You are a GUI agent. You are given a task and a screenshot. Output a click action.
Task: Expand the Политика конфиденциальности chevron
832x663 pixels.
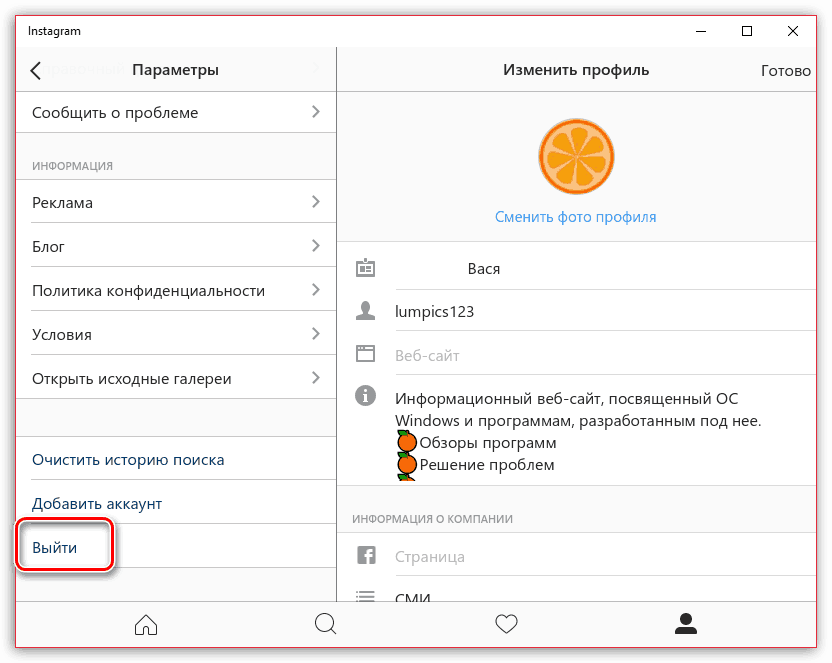tap(316, 290)
